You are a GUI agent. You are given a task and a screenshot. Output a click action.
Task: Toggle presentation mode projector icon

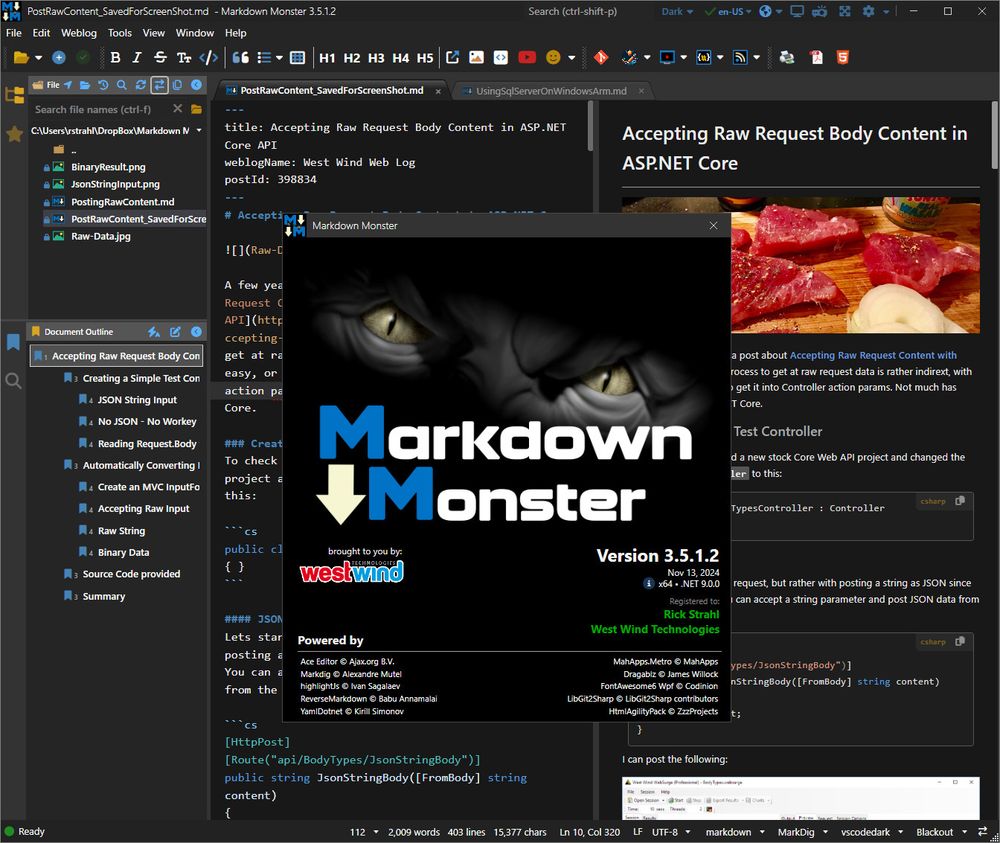pyautogui.click(x=820, y=11)
